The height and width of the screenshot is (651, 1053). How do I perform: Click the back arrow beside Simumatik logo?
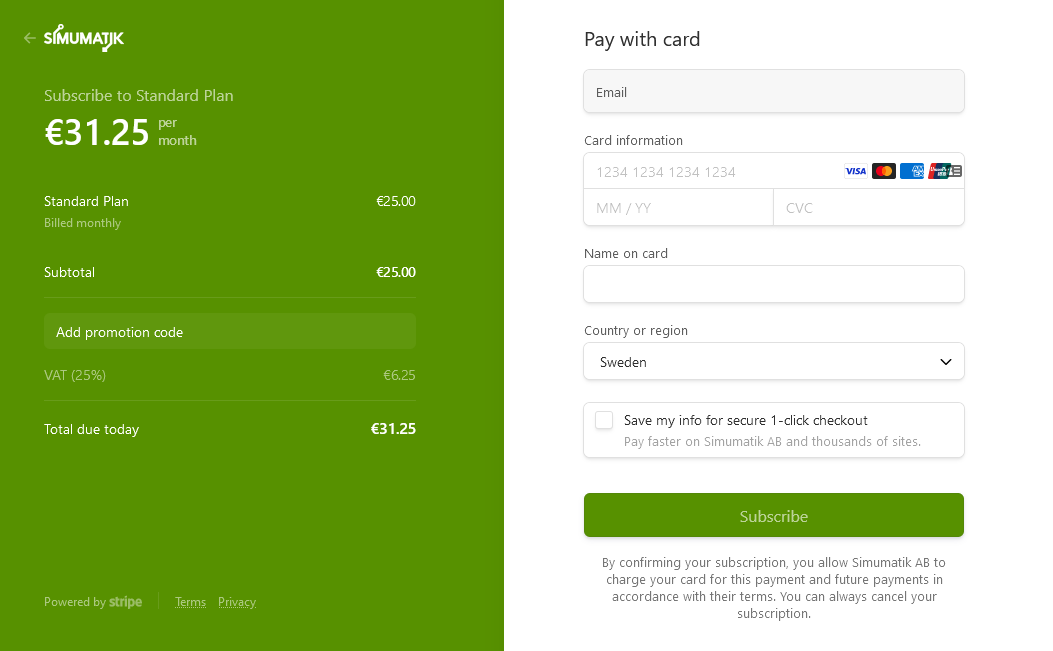click(x=30, y=38)
